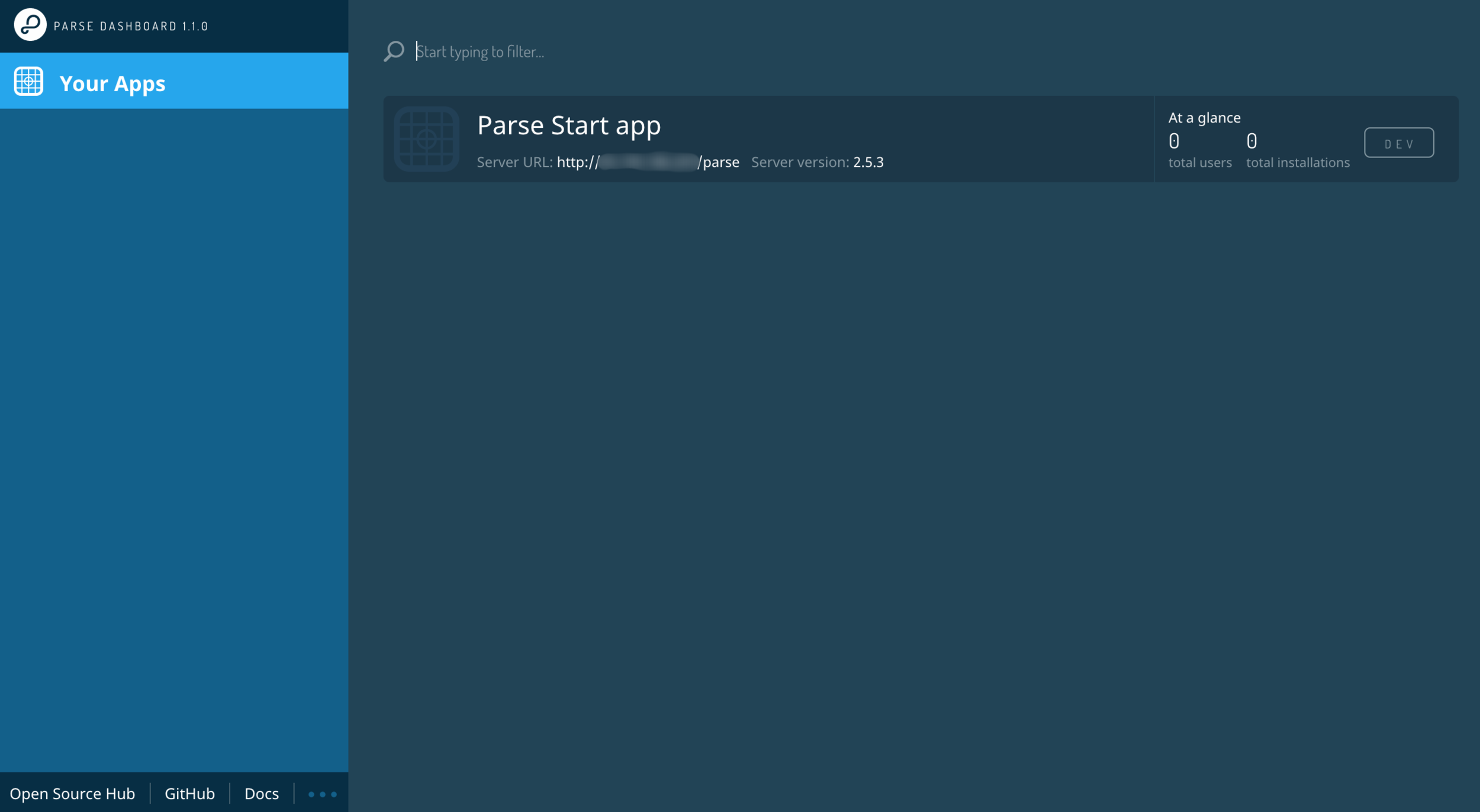
Task: Click the search magnifier icon
Action: tap(392, 51)
